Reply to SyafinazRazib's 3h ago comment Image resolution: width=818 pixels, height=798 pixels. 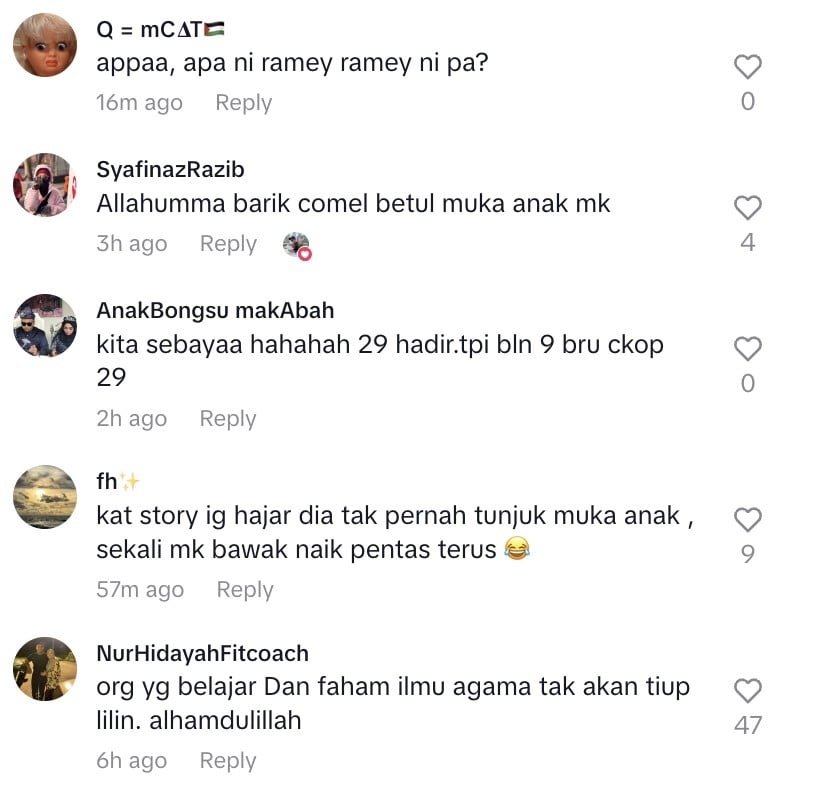click(x=228, y=244)
